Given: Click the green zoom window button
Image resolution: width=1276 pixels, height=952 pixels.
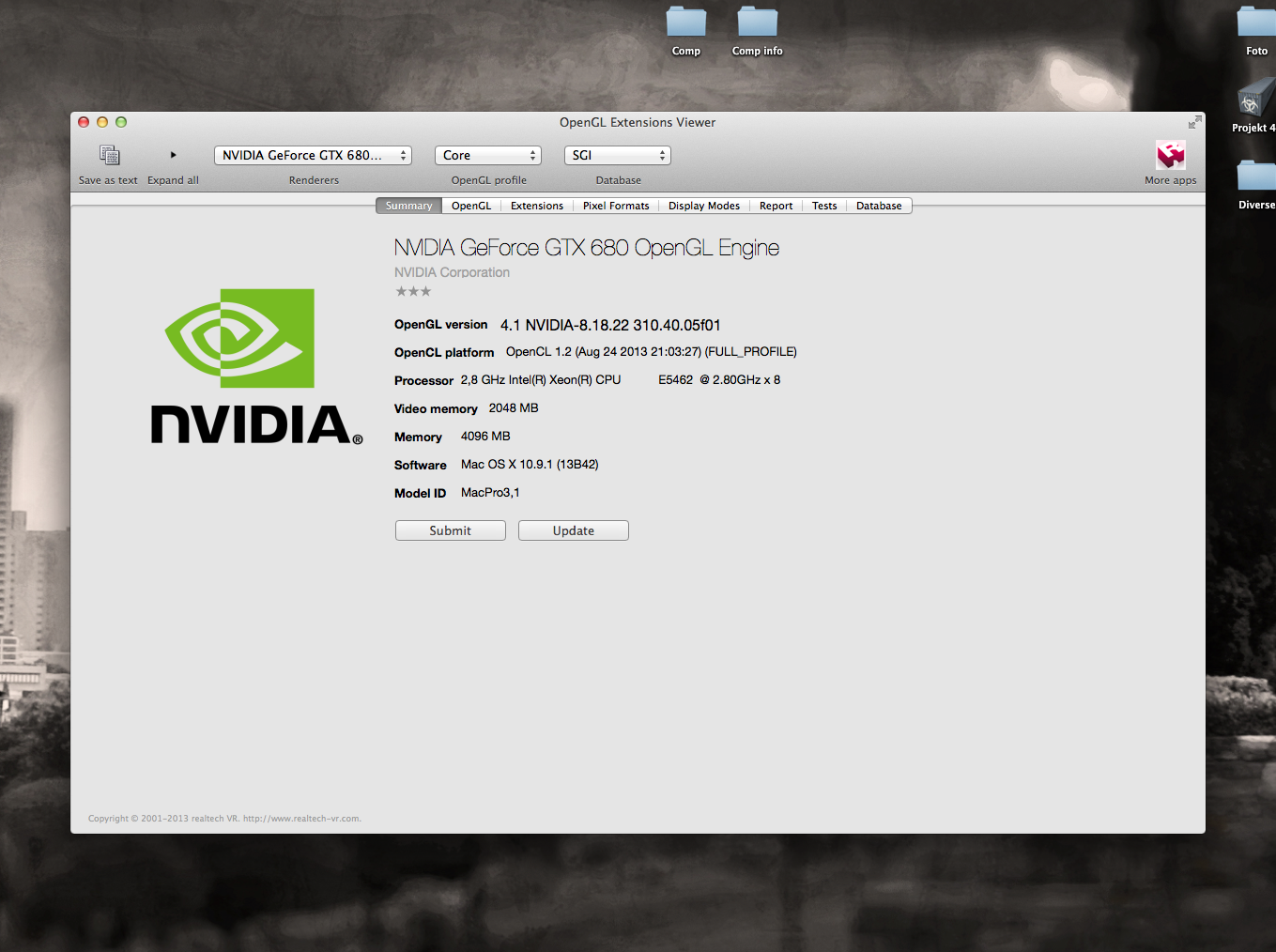Looking at the screenshot, I should (121, 122).
